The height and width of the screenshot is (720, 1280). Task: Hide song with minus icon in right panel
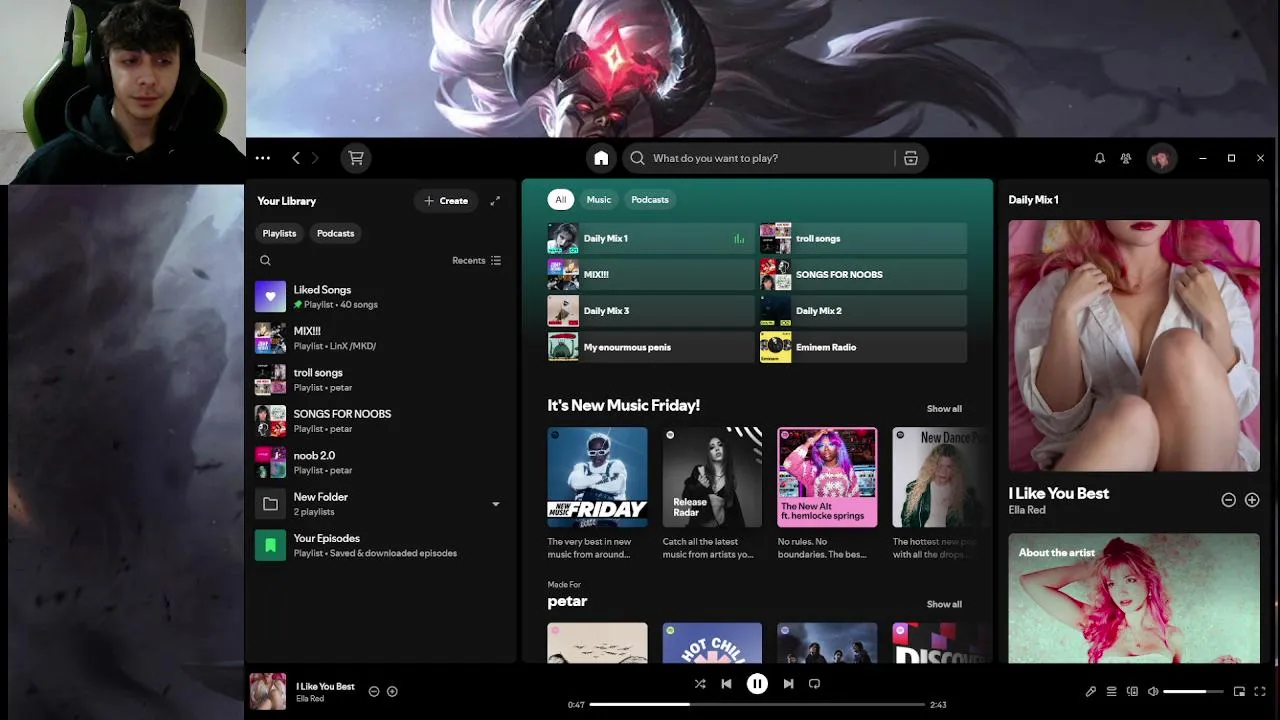click(1229, 500)
